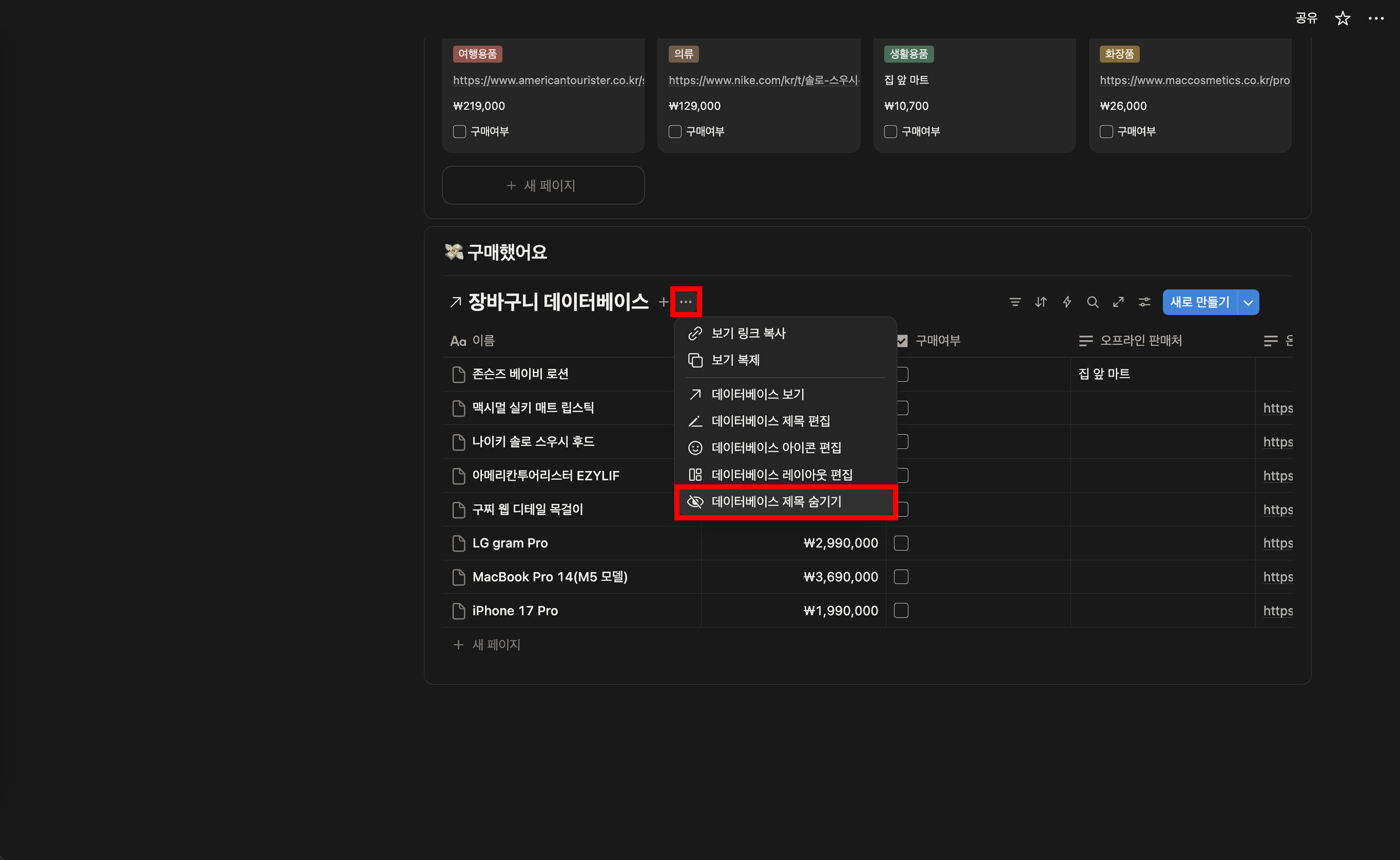The width and height of the screenshot is (1400, 860).
Task: Open the maccosmetics.co.kr link on 화장품 card
Action: pos(1194,80)
